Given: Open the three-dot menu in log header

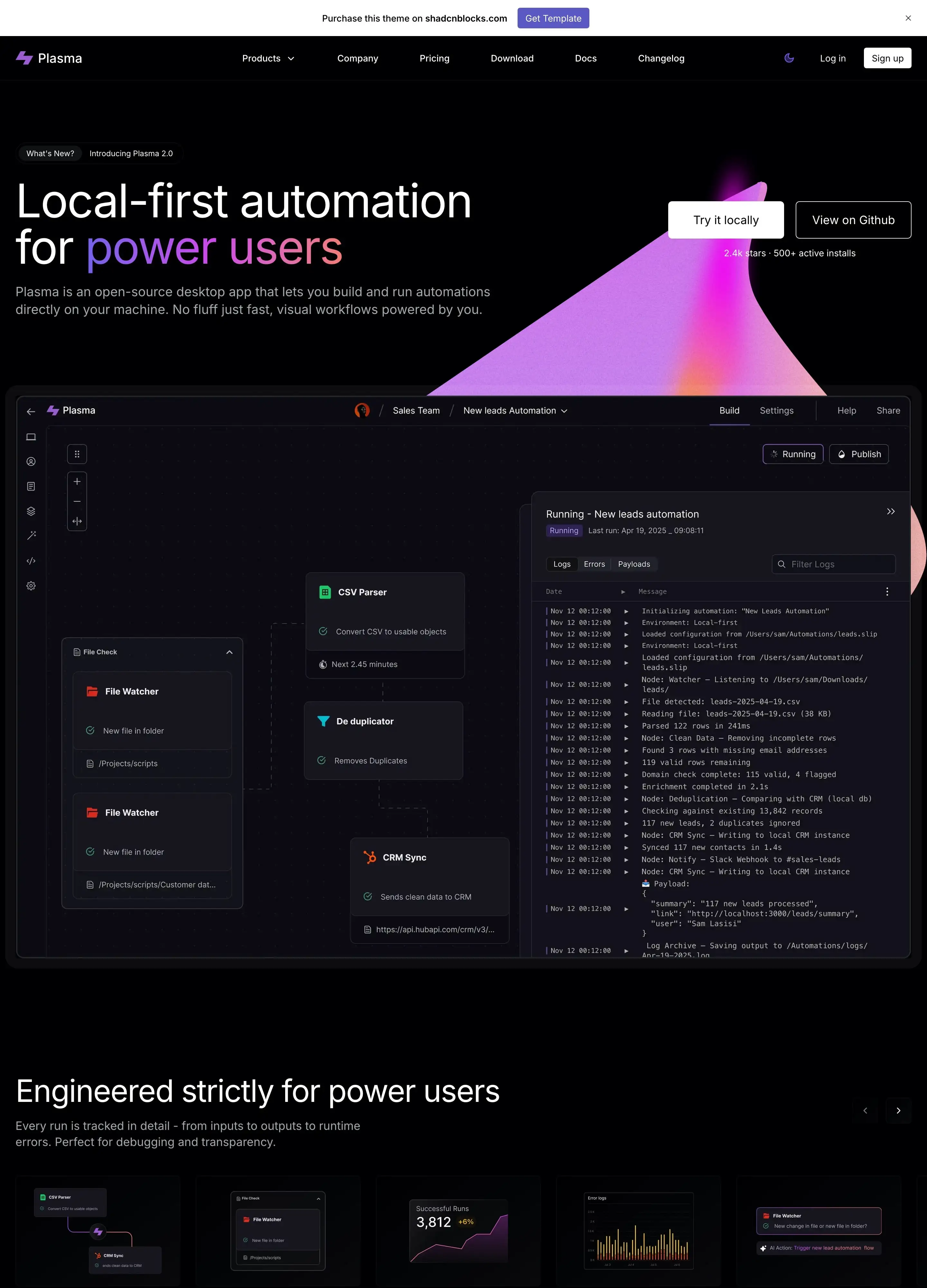Looking at the screenshot, I should [x=887, y=592].
